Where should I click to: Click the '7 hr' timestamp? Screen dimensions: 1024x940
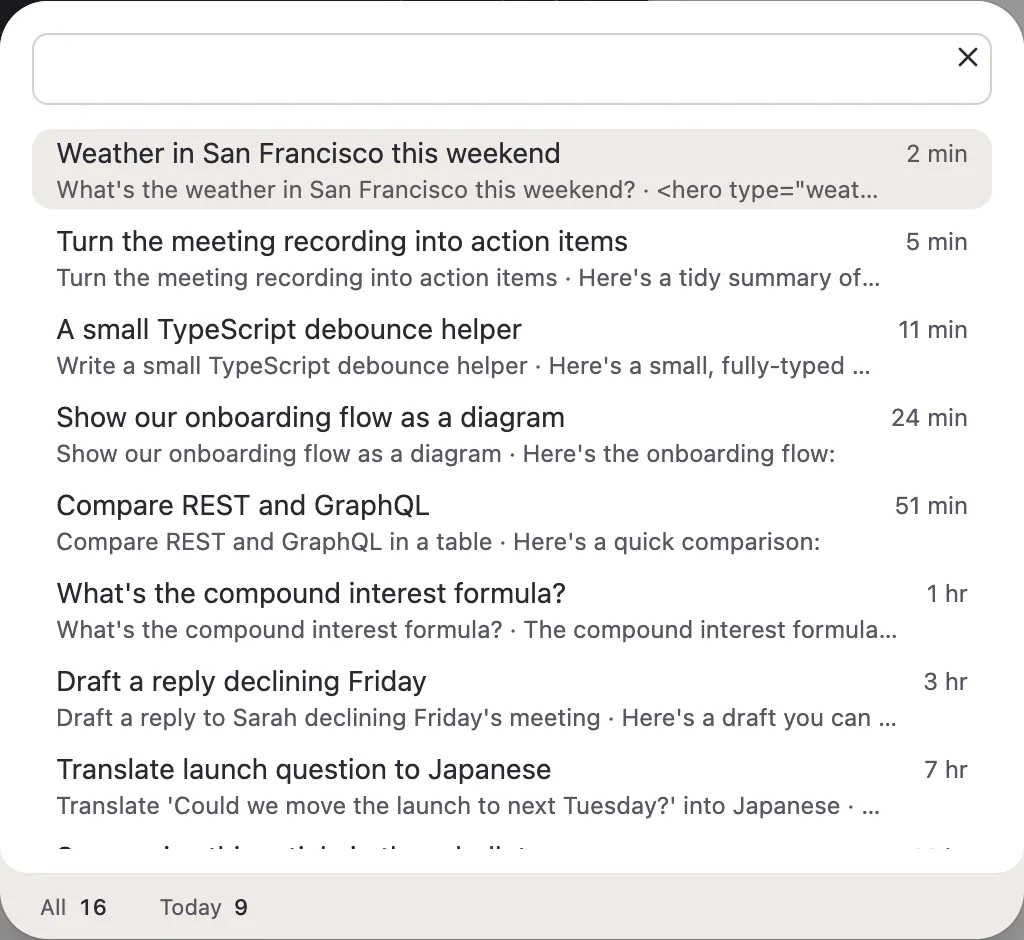click(946, 770)
